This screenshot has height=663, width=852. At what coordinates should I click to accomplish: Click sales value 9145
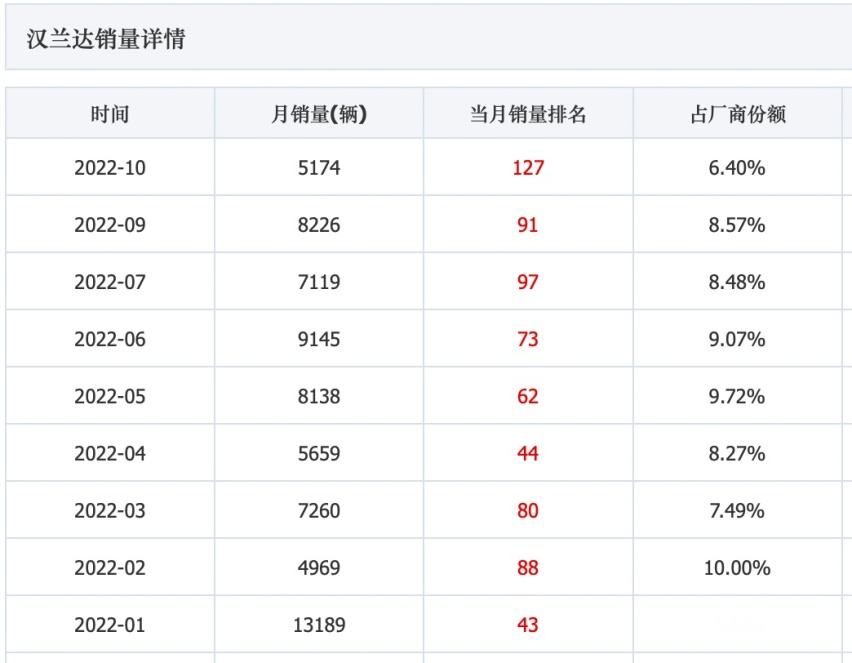click(319, 339)
